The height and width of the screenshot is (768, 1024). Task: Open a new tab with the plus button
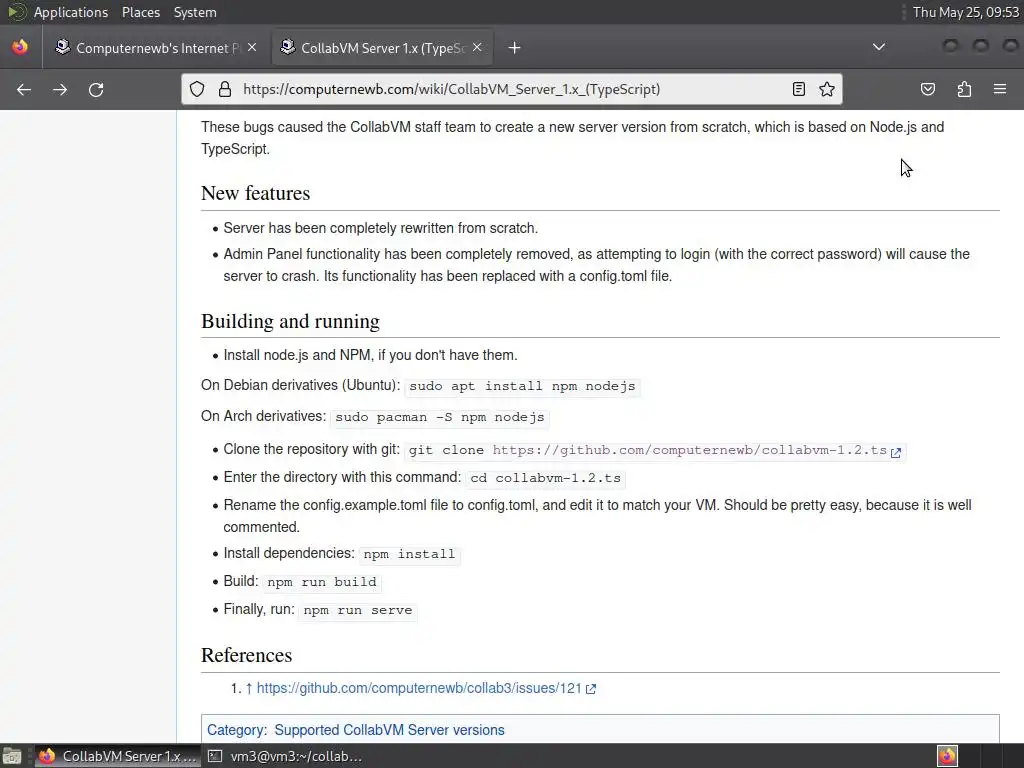pyautogui.click(x=515, y=48)
